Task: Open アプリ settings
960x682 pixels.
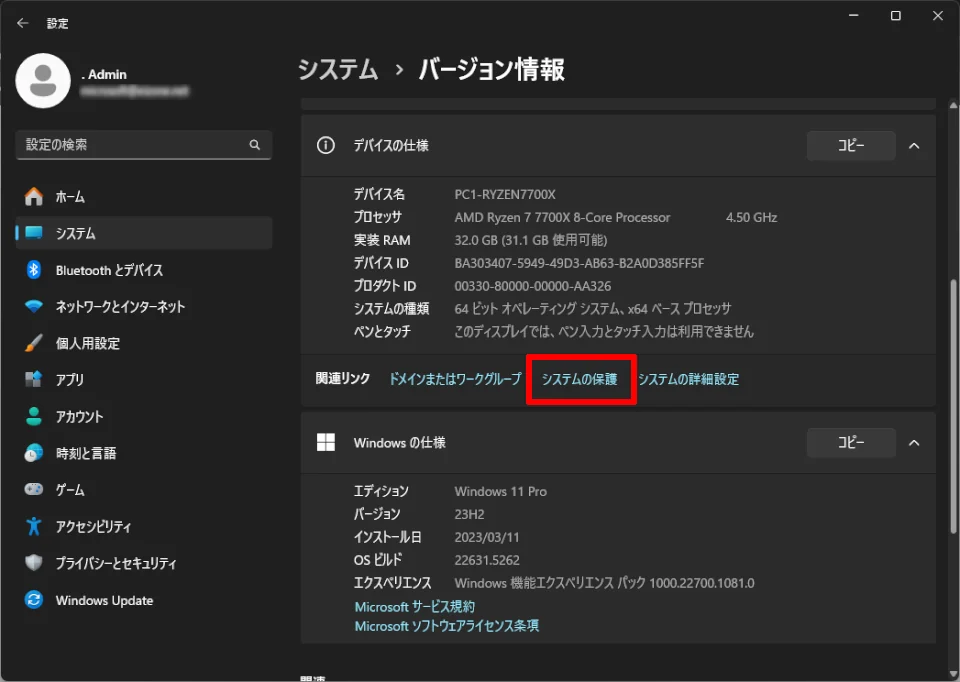Action: pos(144,380)
